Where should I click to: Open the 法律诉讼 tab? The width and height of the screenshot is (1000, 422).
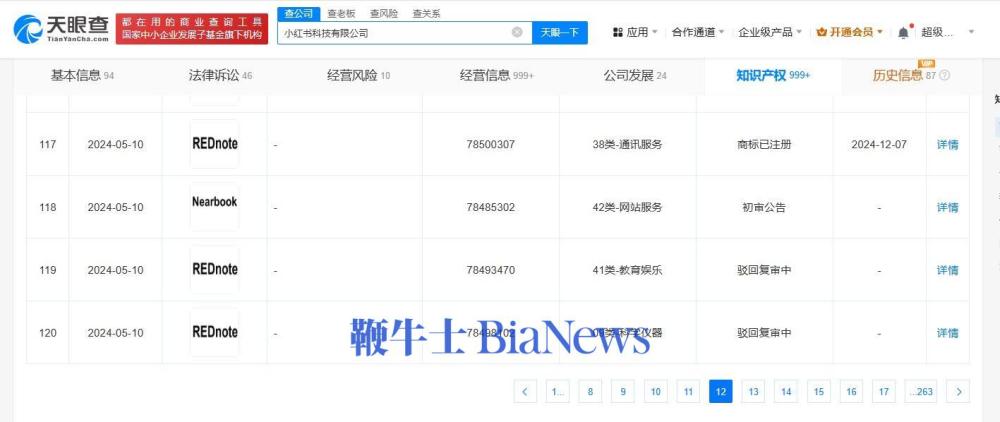tap(220, 76)
